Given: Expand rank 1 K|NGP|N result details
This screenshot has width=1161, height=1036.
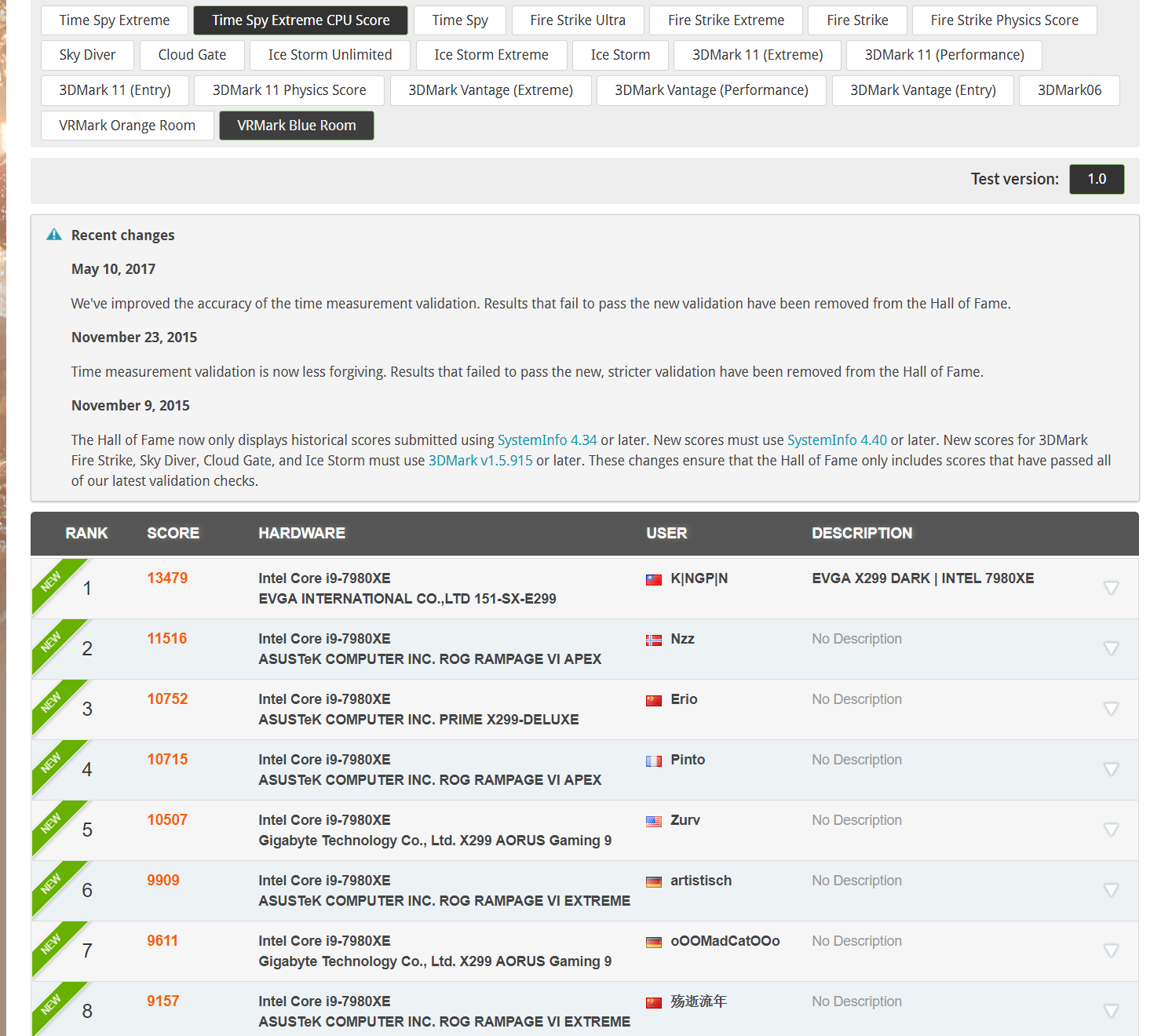Looking at the screenshot, I should tap(1111, 588).
